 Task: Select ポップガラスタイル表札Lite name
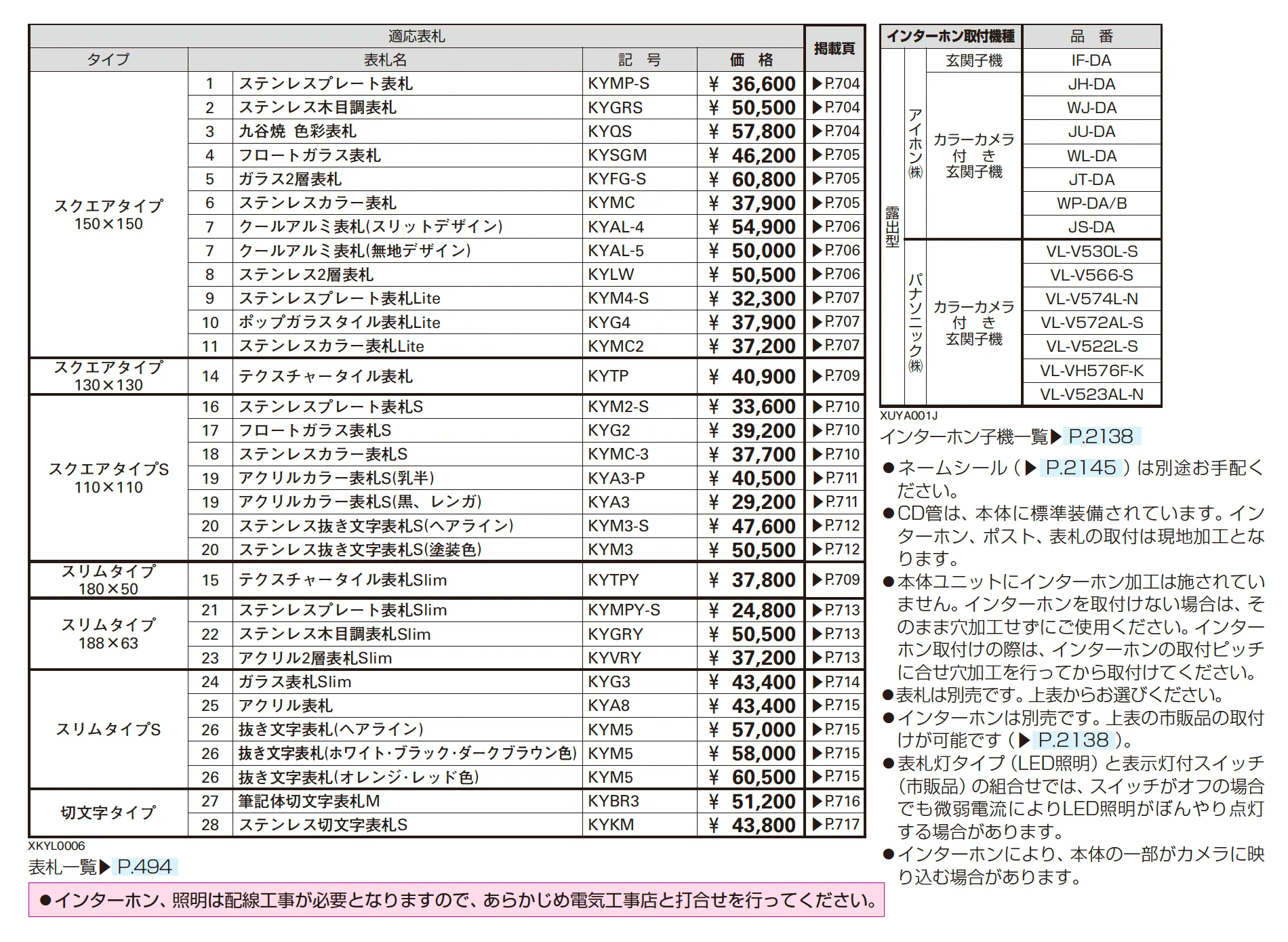tap(339, 323)
